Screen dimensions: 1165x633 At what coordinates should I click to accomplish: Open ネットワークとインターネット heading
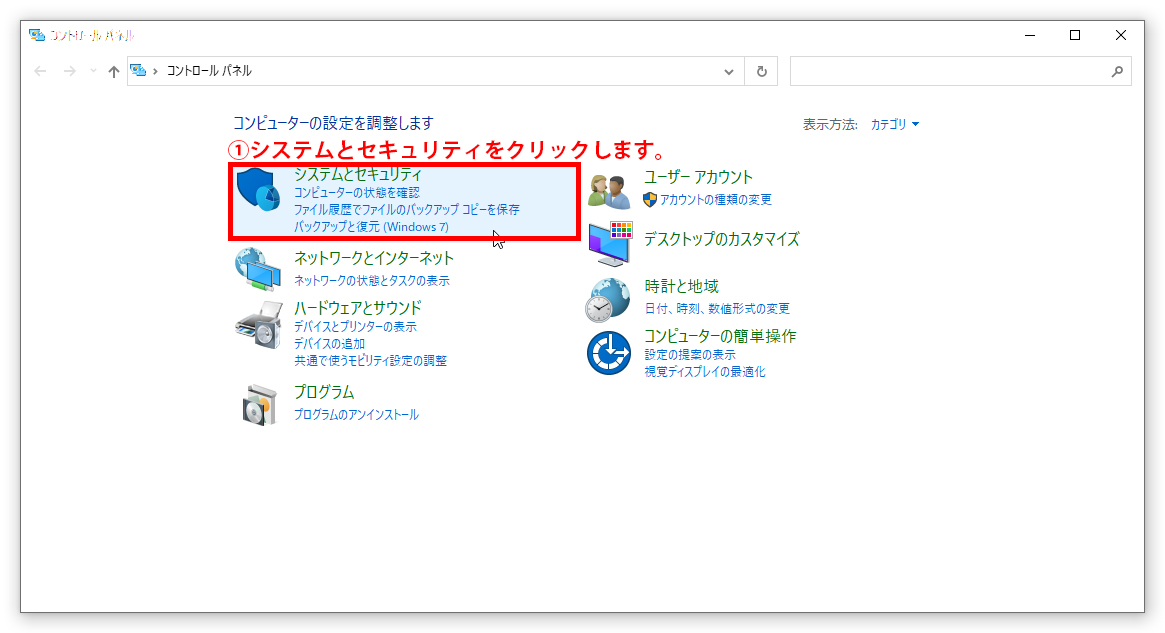(374, 258)
